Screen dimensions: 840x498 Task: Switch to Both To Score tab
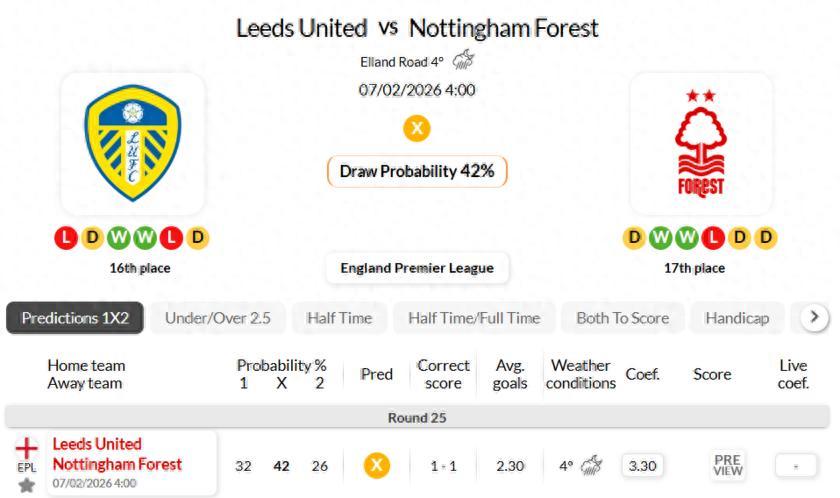(x=622, y=318)
